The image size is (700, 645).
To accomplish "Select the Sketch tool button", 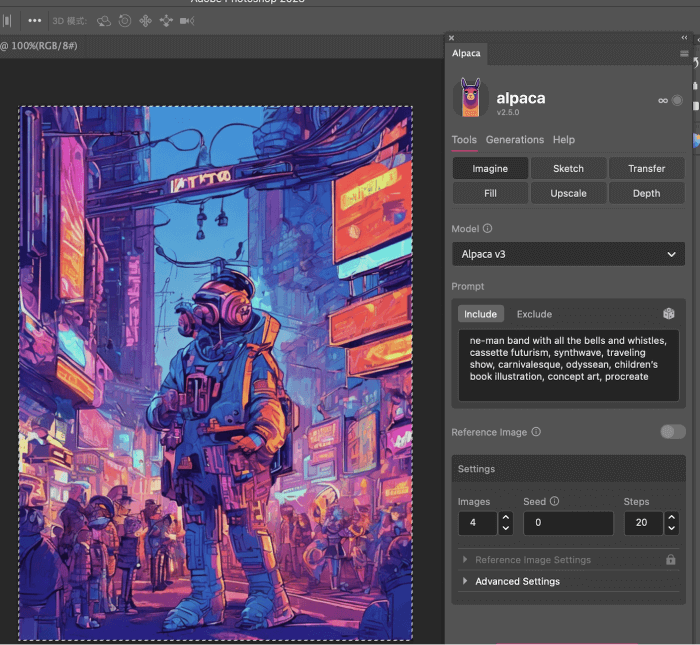I will pos(568,168).
